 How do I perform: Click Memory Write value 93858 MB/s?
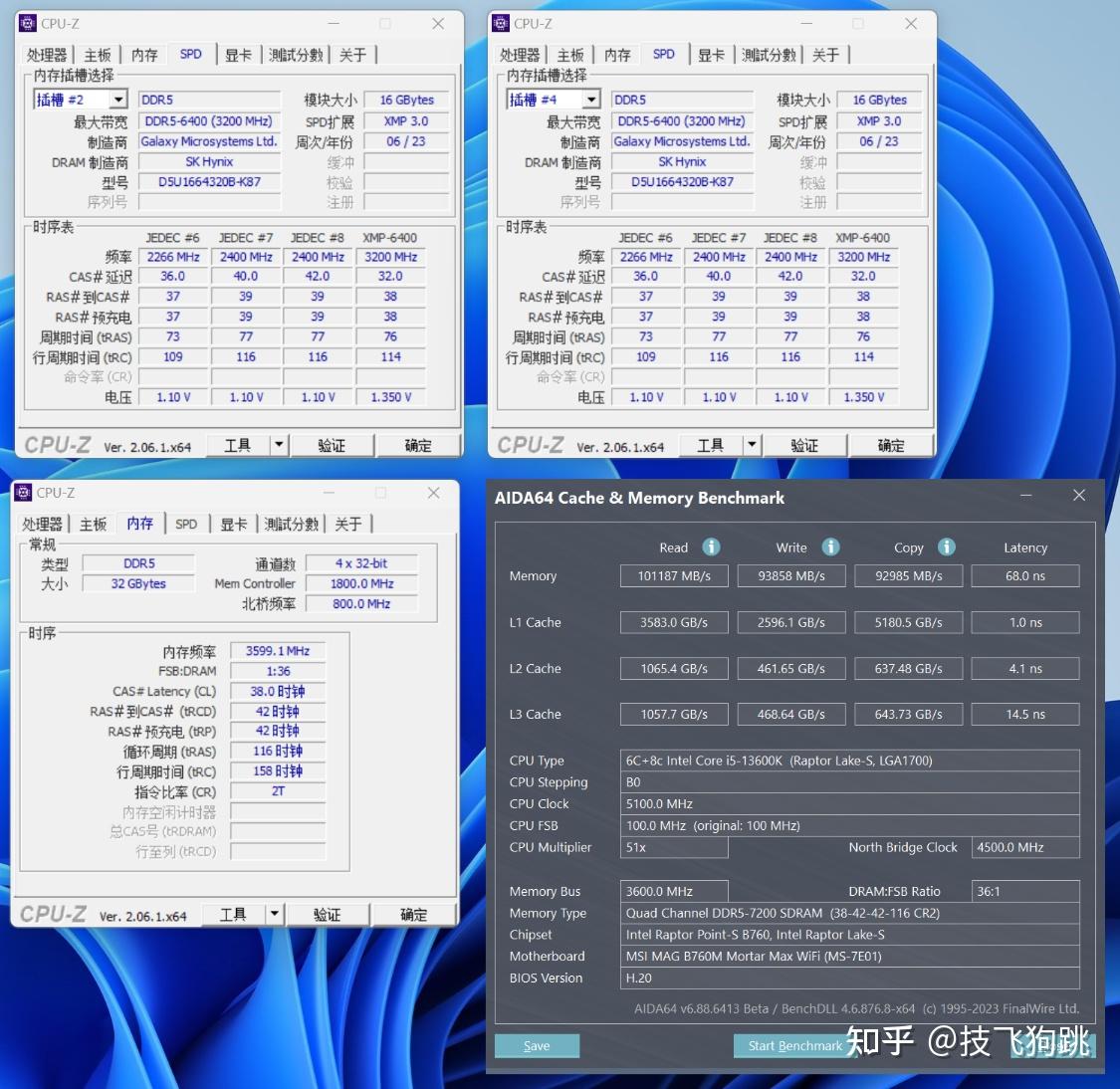pos(790,575)
